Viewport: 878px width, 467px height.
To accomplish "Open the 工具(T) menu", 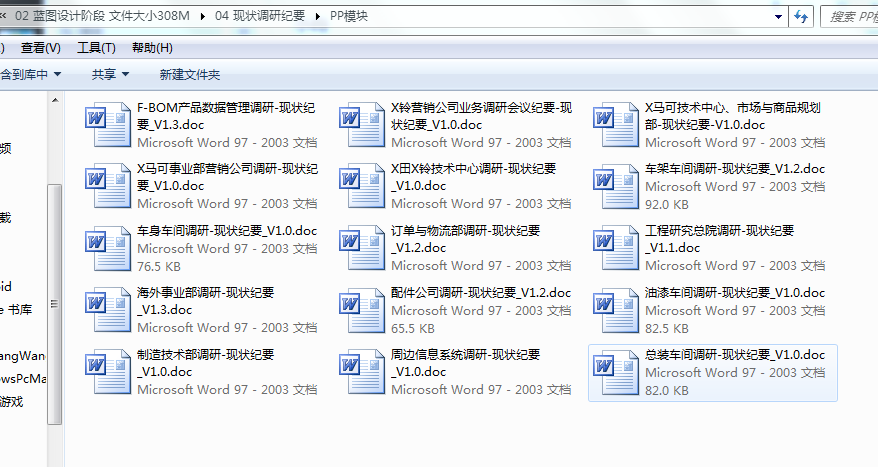I will pos(96,48).
